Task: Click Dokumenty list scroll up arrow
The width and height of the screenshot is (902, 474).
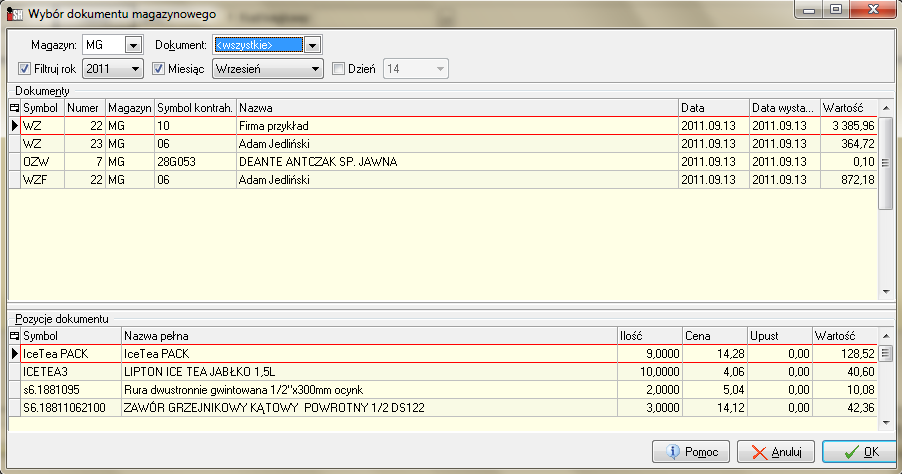Action: [x=886, y=108]
